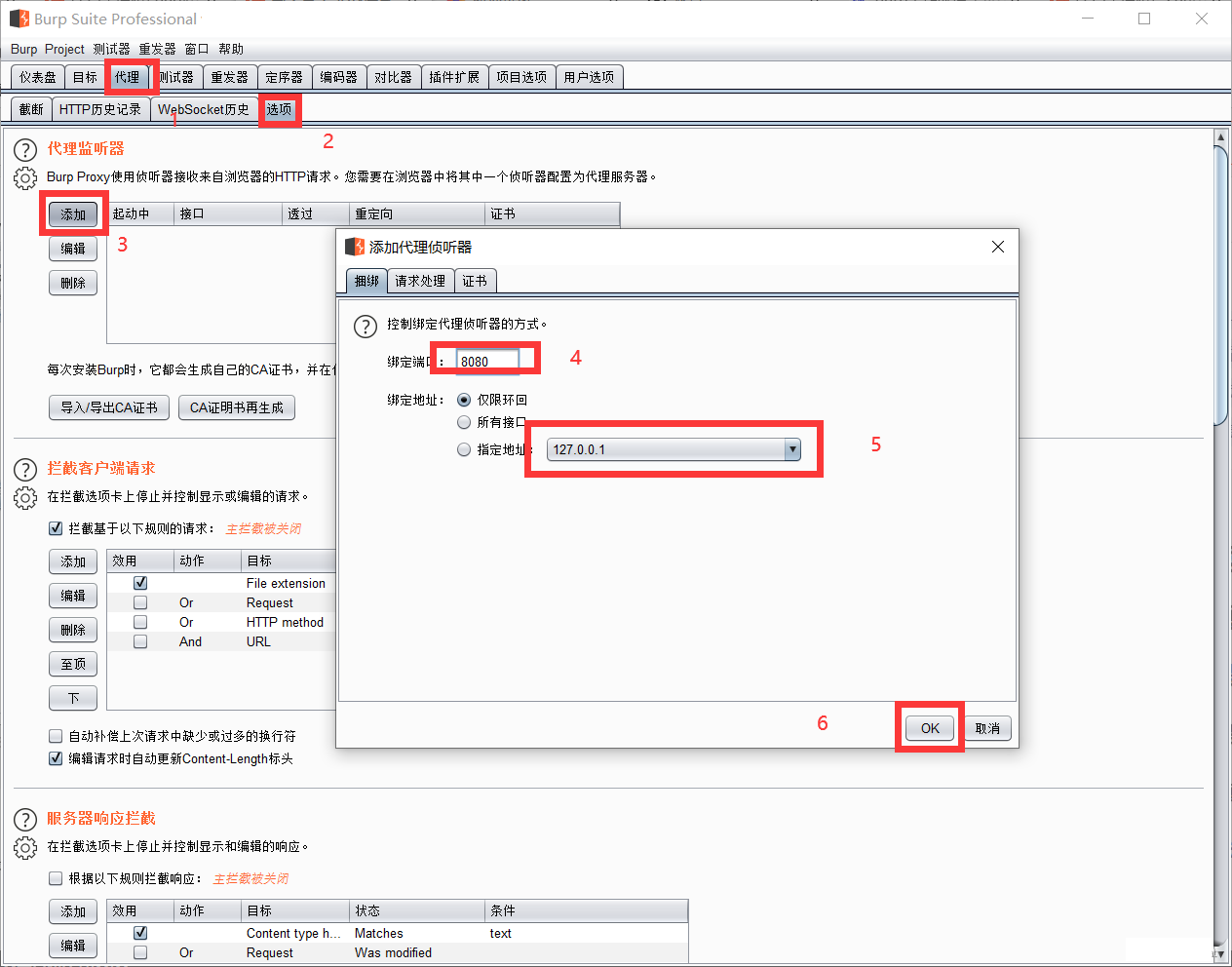1232x967 pixels.
Task: Open the Project menu
Action: pos(64,49)
